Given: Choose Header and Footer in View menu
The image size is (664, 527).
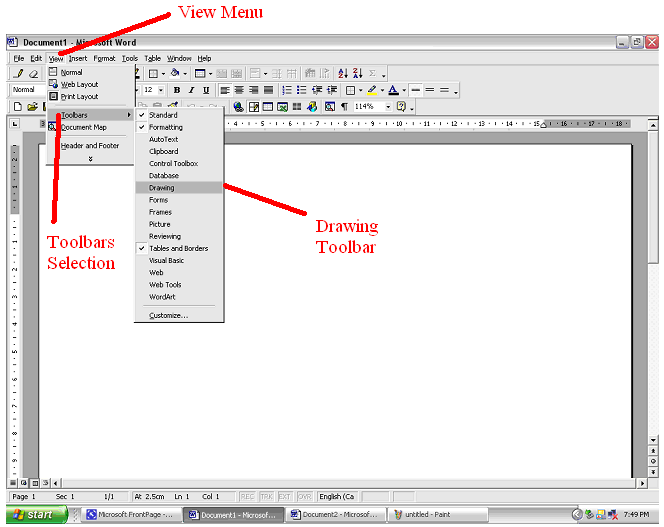Looking at the screenshot, I should click(x=90, y=146).
